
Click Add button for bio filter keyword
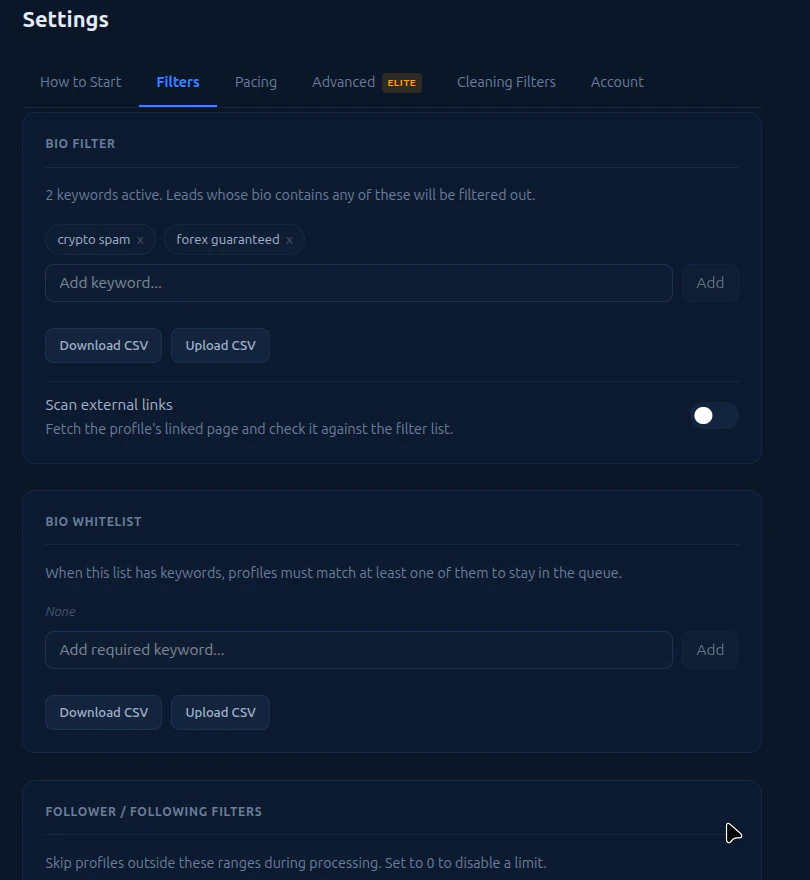(x=710, y=283)
